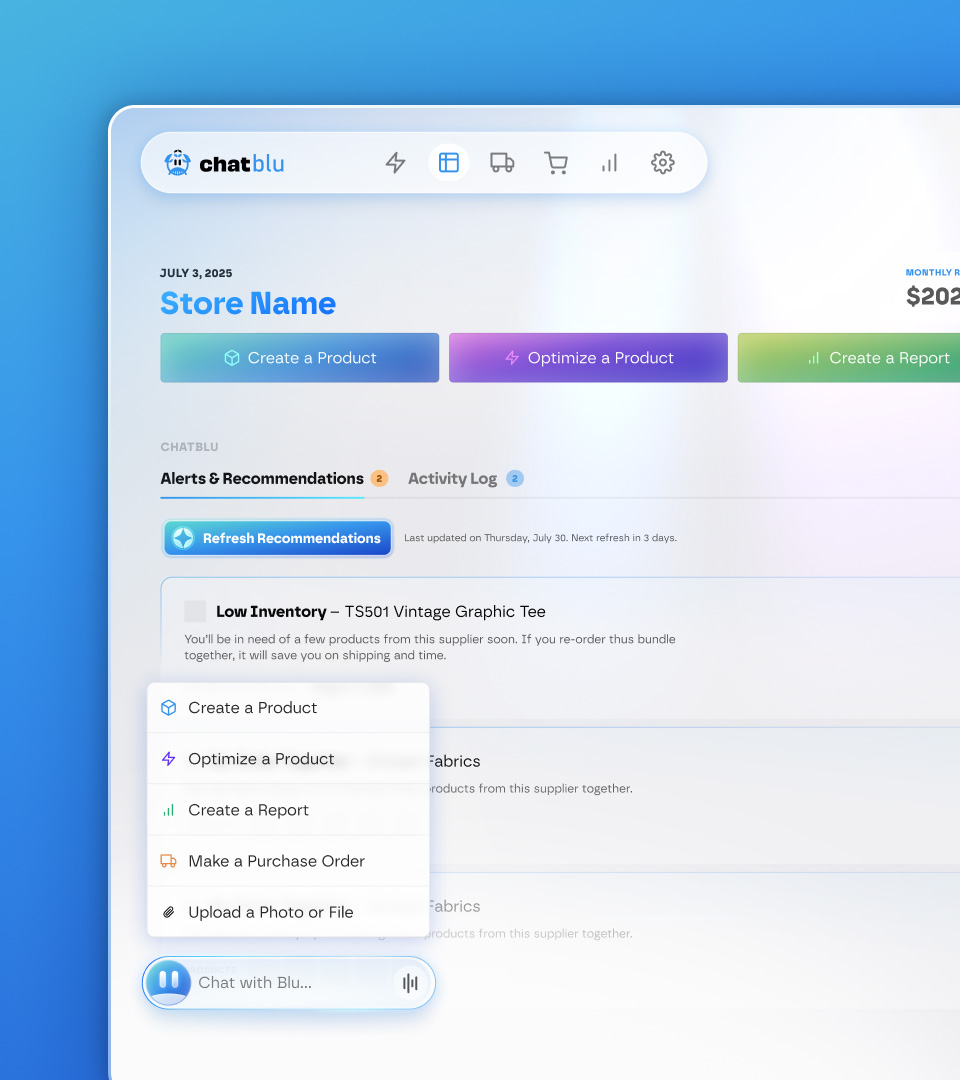
Task: Choose Optimize a Product from popup menu
Action: pyautogui.click(x=289, y=759)
